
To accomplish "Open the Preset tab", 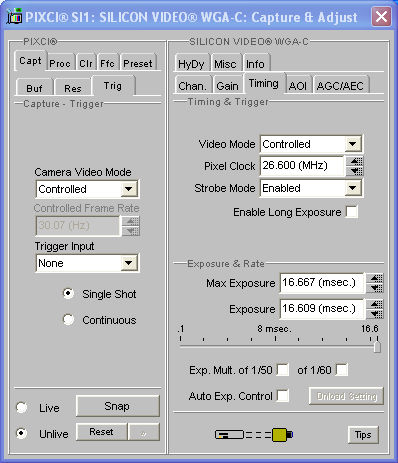I will pyautogui.click(x=138, y=63).
